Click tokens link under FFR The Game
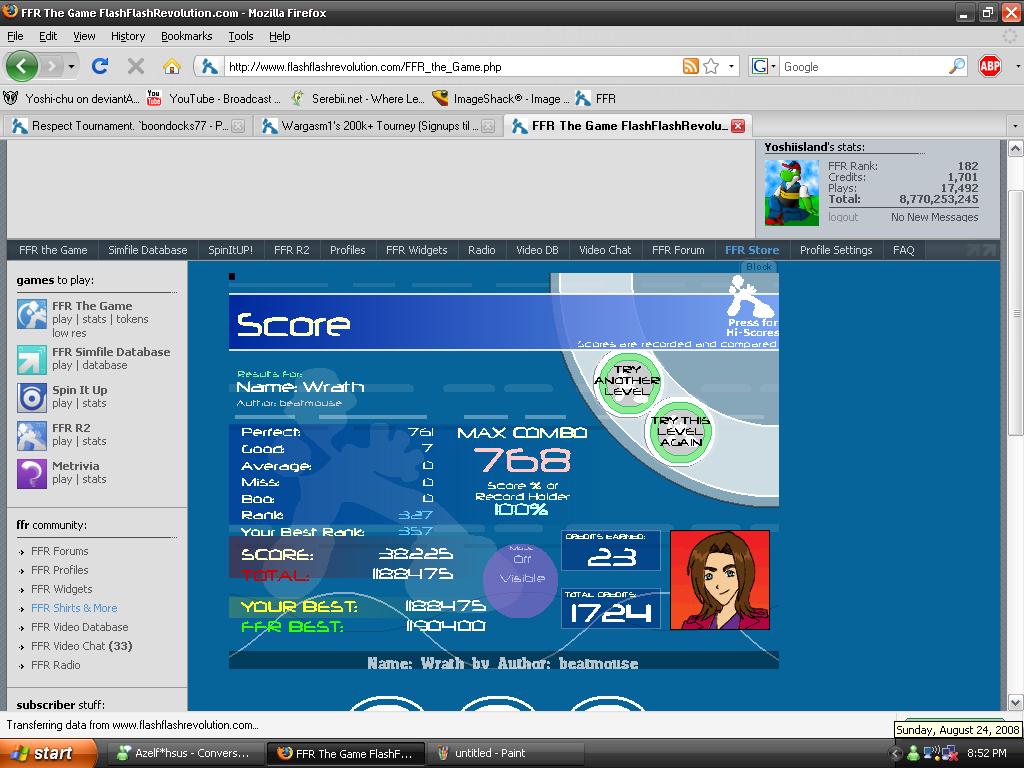This screenshot has width=1024, height=768. pyautogui.click(x=133, y=319)
